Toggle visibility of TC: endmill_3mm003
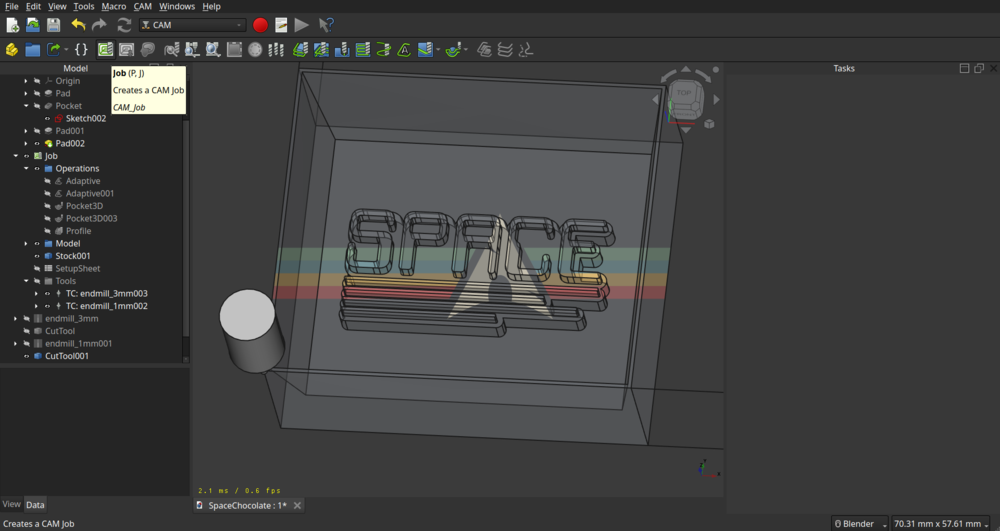The width and height of the screenshot is (1000, 531). [x=47, y=294]
